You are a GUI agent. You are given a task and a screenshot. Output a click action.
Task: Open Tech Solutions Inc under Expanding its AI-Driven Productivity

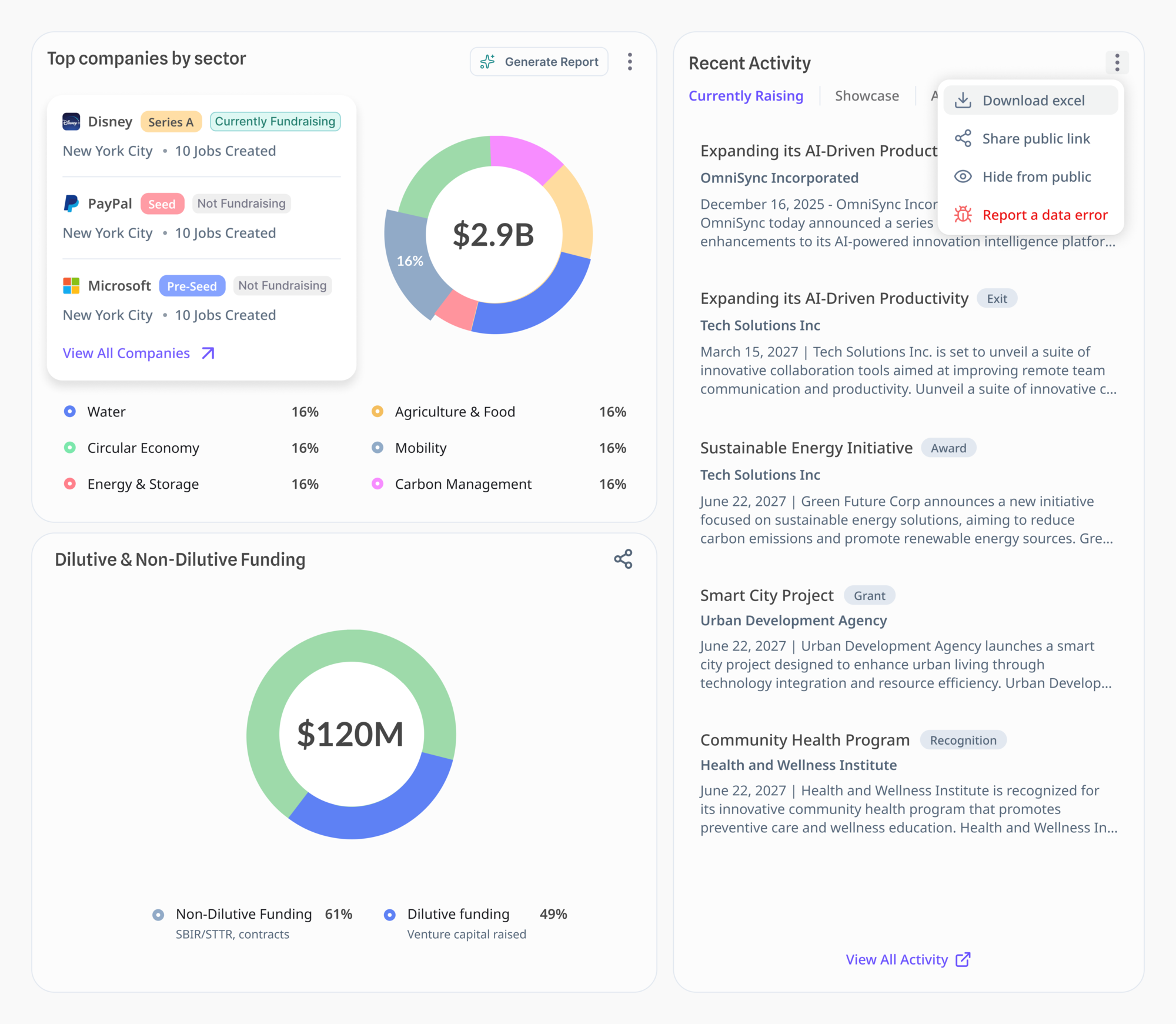pos(760,326)
